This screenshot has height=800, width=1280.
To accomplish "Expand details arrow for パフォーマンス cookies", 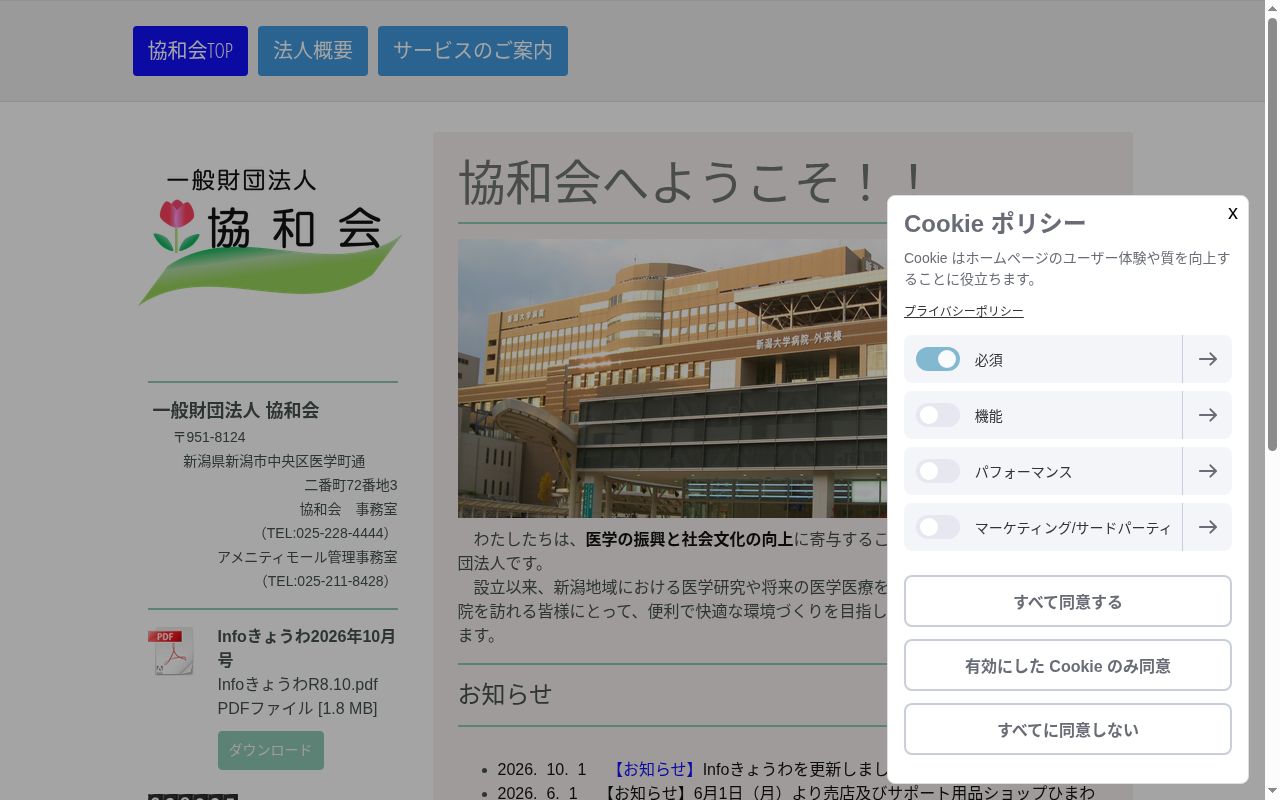I will coord(1207,471).
